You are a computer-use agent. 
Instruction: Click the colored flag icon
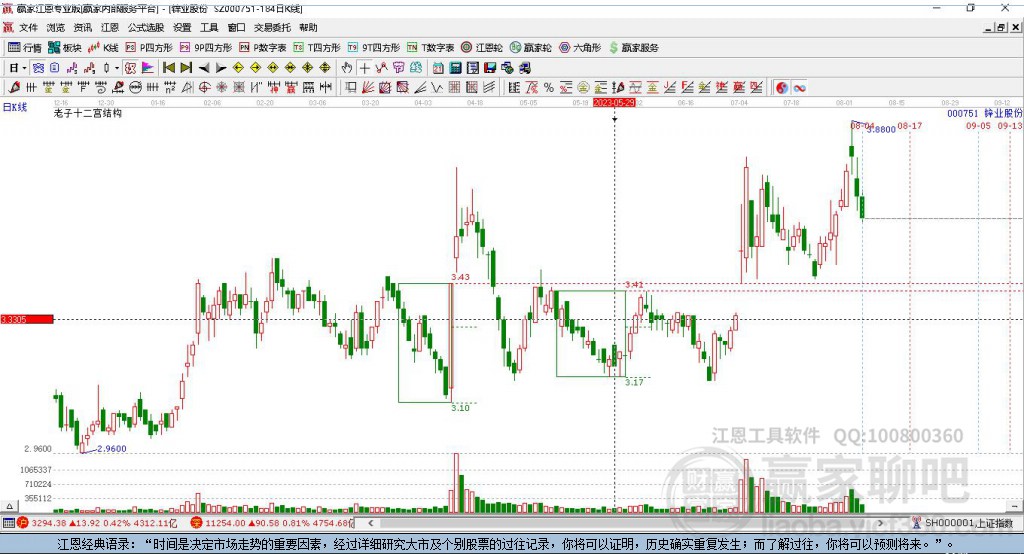coord(148,68)
